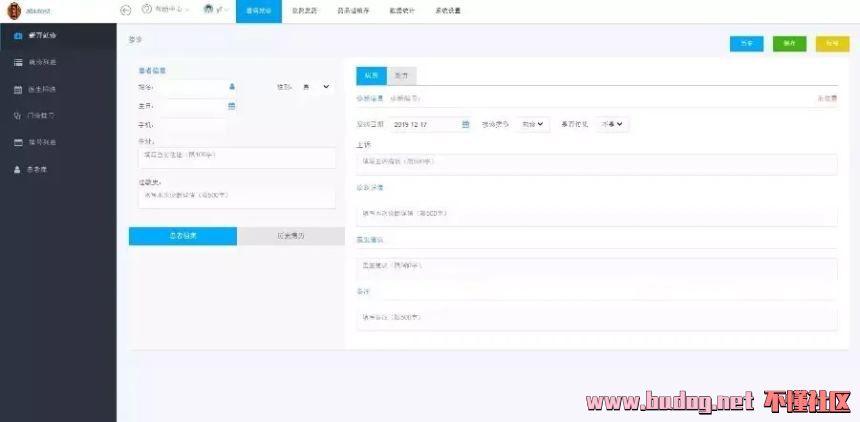Viewport: 860px width, 422px height.
Task: Click the remarks textarea ending the record form
Action: point(597,318)
